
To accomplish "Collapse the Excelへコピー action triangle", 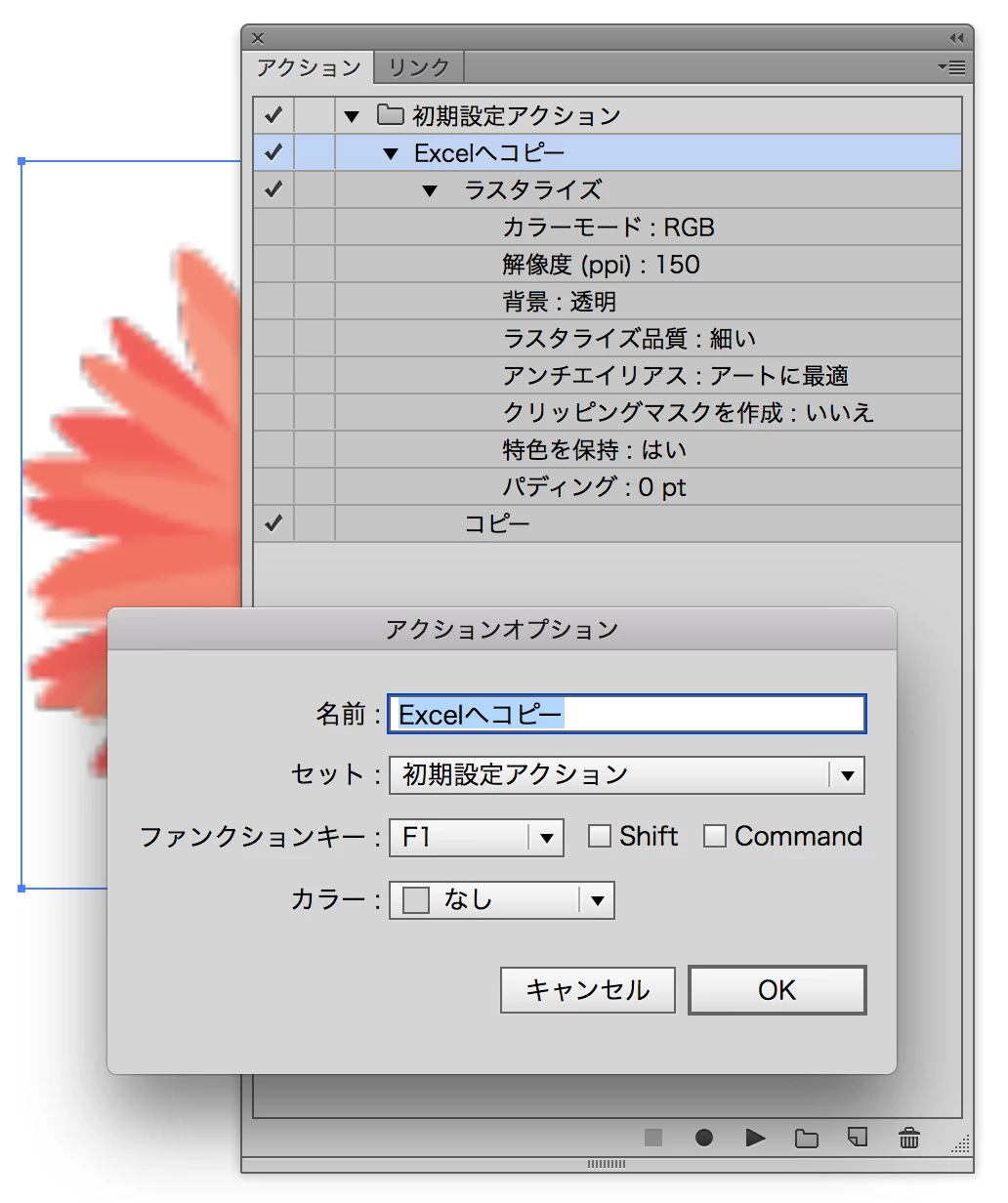I will 391,154.
